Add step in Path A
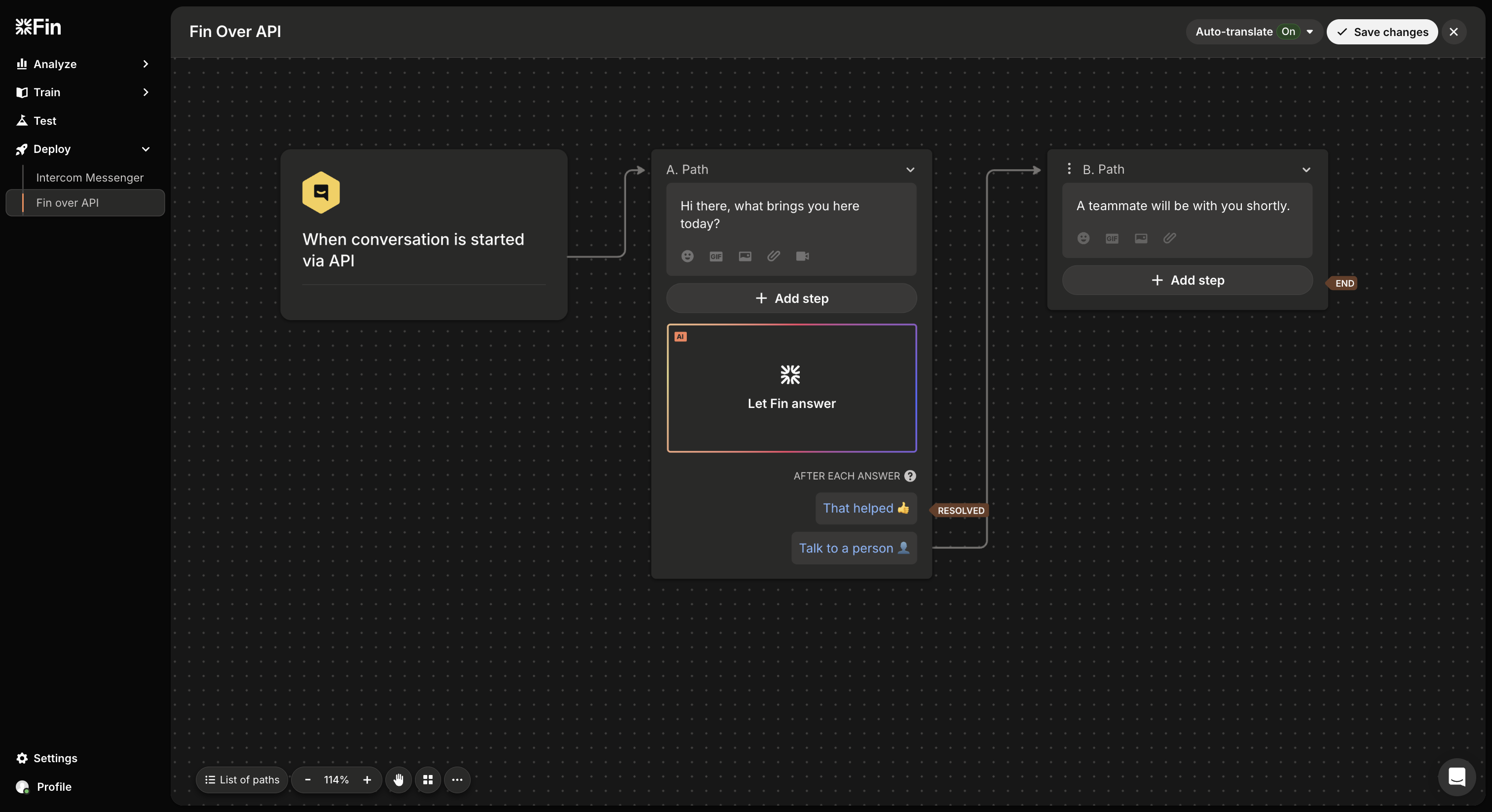Screen dimensions: 1492x812 point(792,298)
